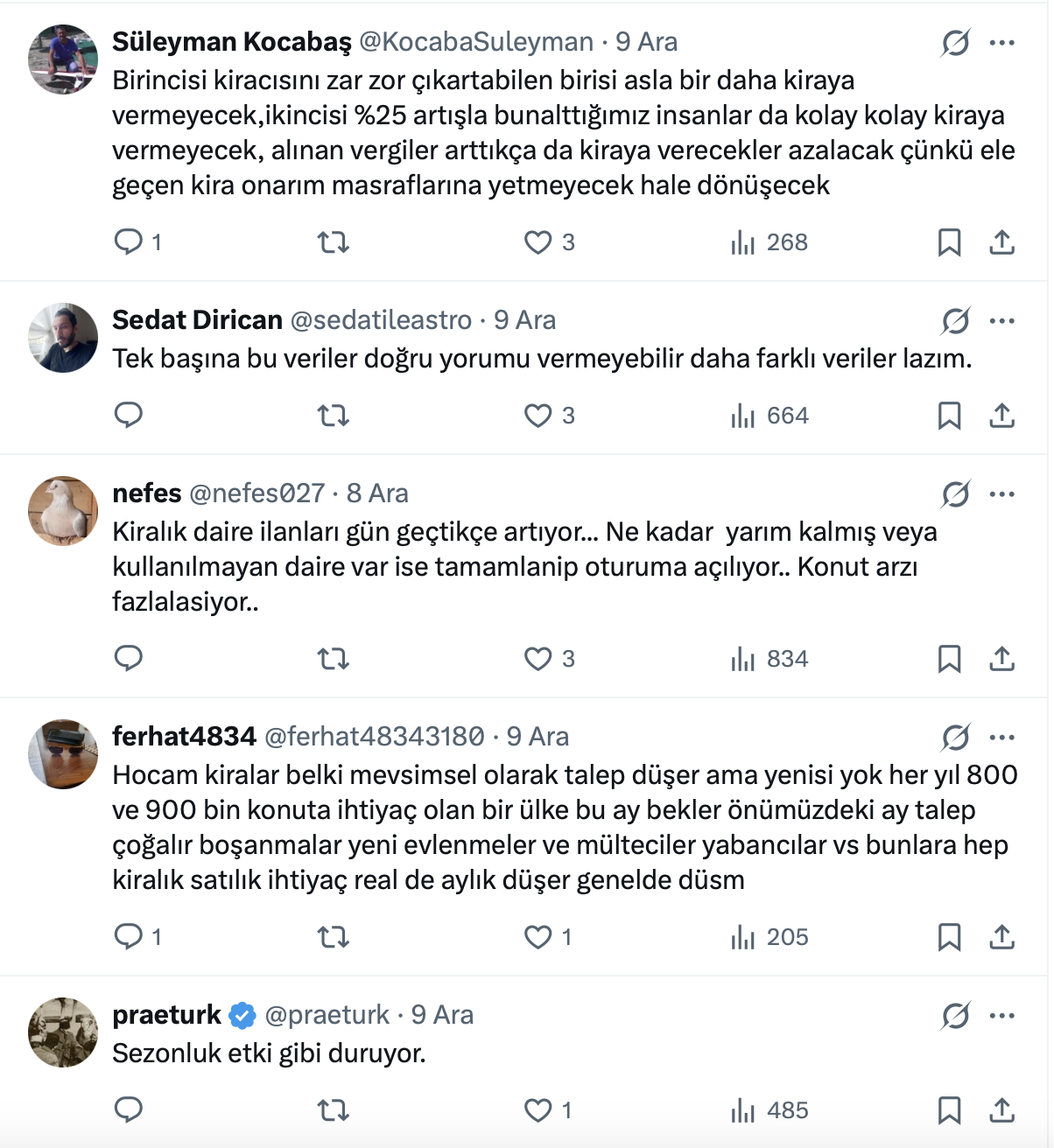Reply to Süleyman Kocabaş's tweet

[x=129, y=241]
